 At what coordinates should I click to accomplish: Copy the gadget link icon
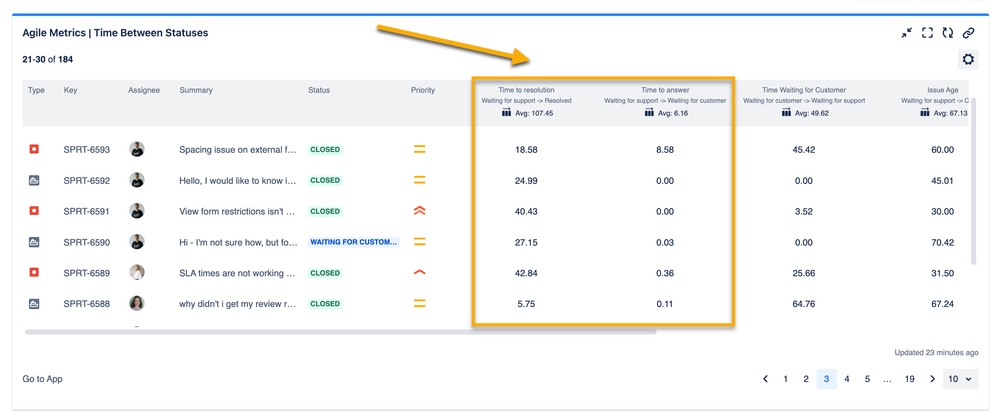(968, 32)
